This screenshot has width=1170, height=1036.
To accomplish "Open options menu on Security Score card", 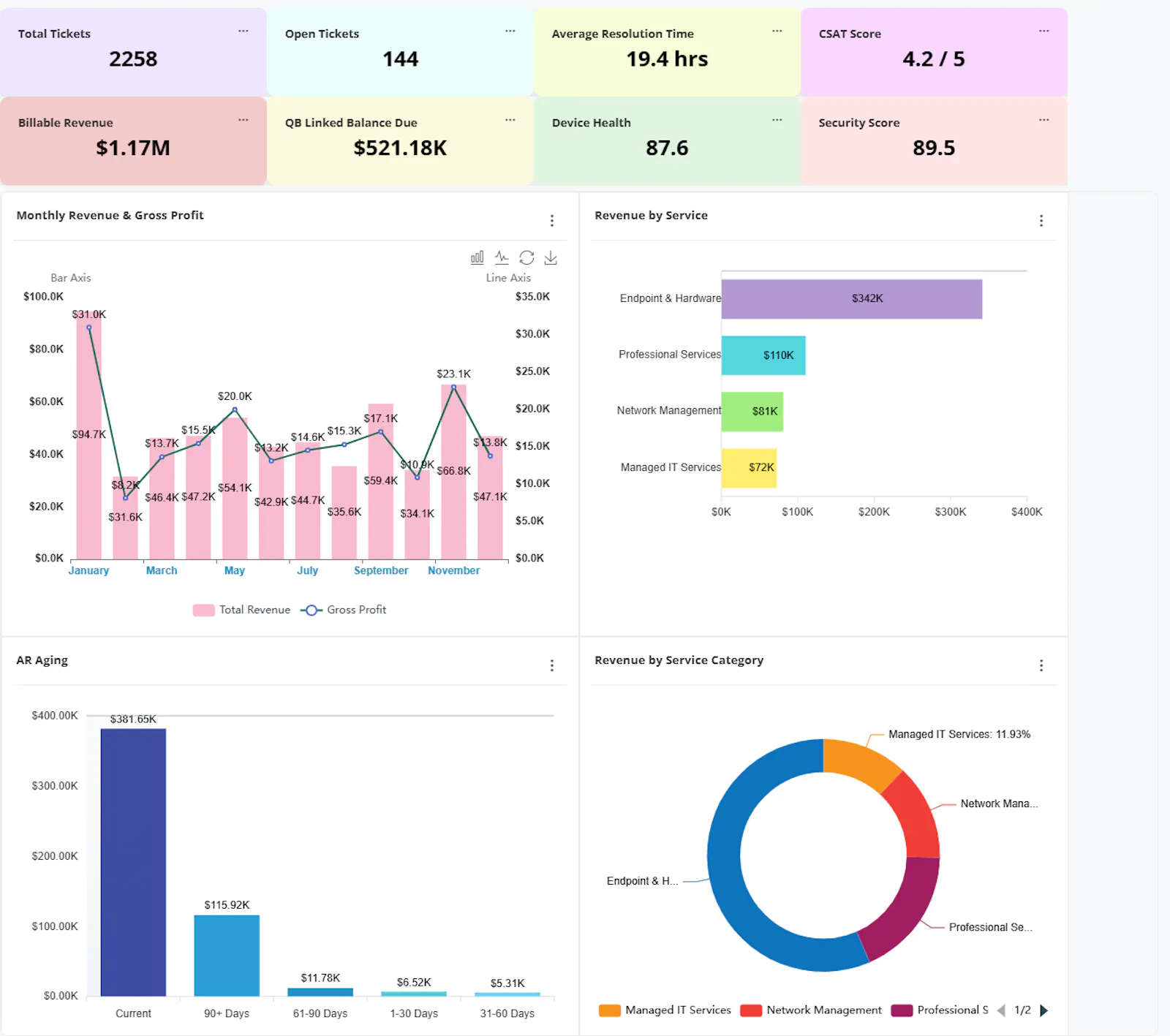I will pyautogui.click(x=1044, y=121).
